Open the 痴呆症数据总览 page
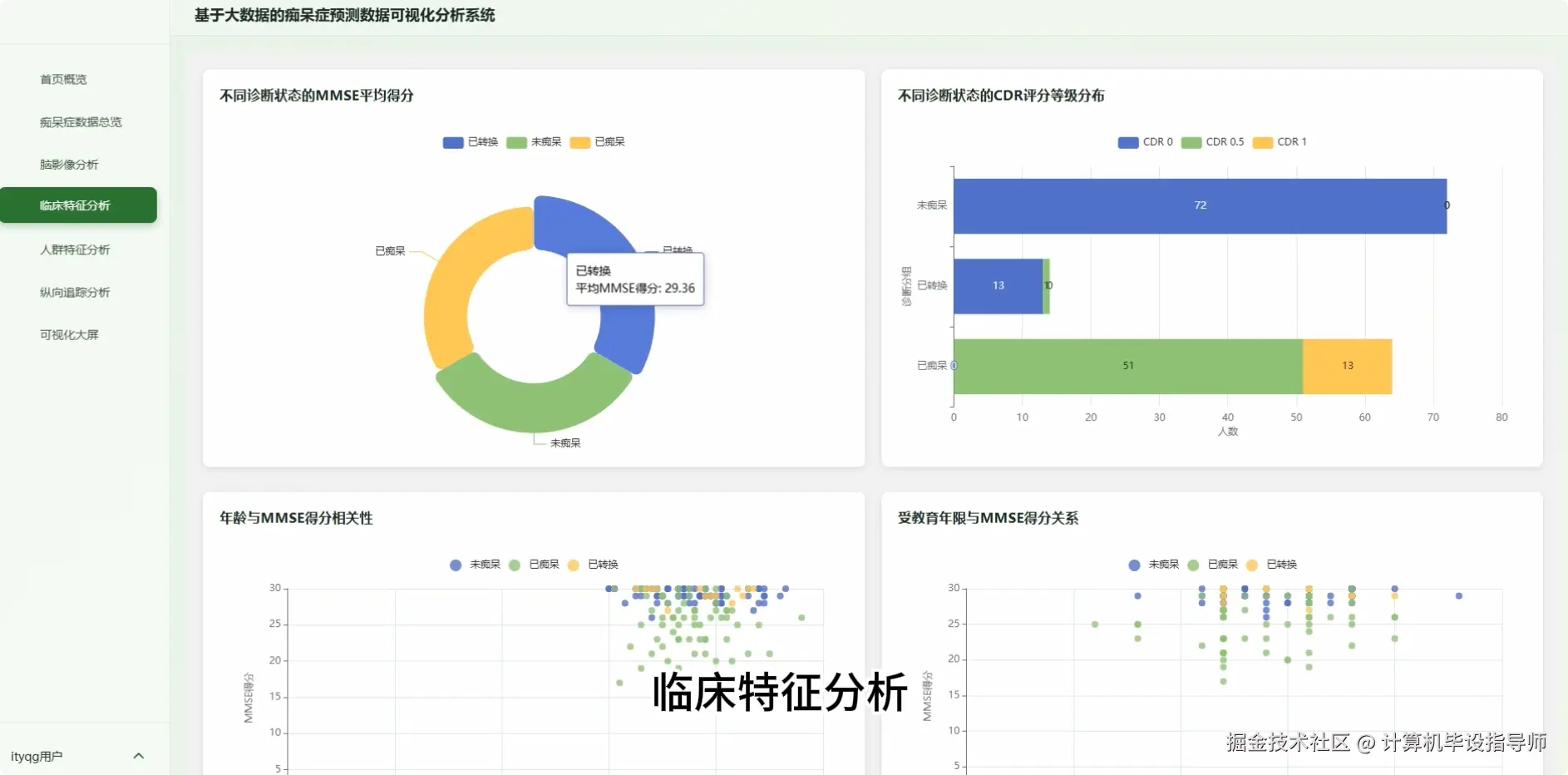 point(79,121)
